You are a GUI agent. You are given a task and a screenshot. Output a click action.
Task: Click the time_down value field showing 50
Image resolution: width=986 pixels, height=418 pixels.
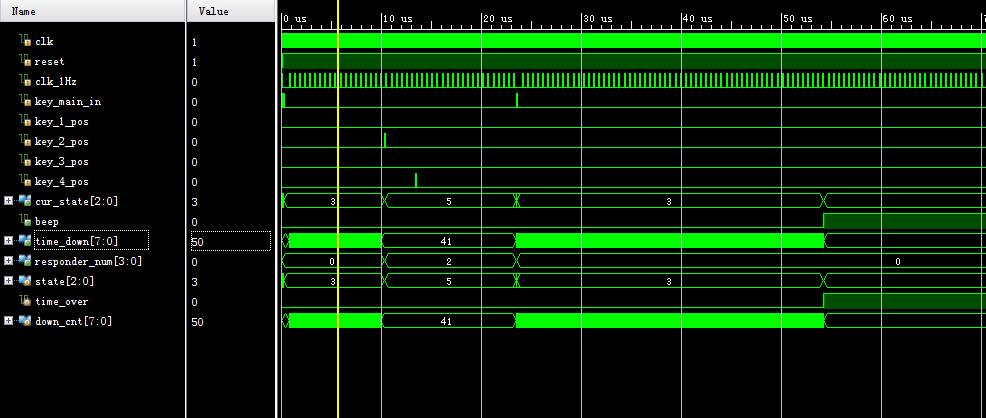tap(230, 241)
